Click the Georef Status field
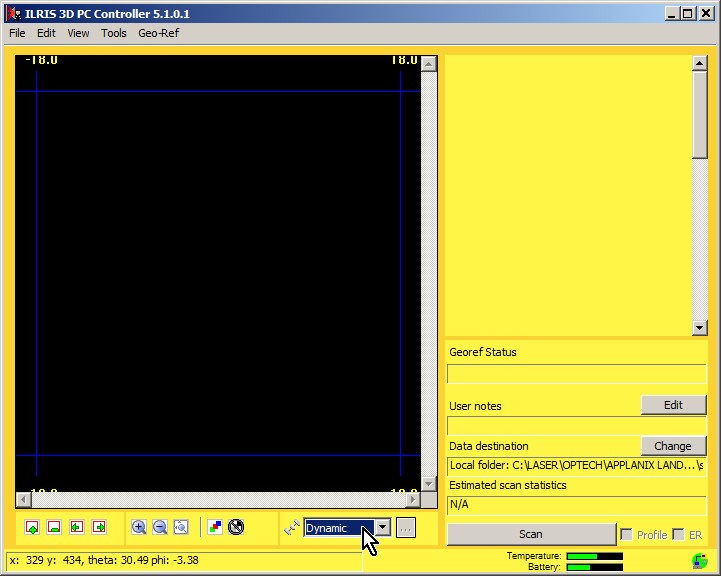The image size is (721, 576). [577, 374]
